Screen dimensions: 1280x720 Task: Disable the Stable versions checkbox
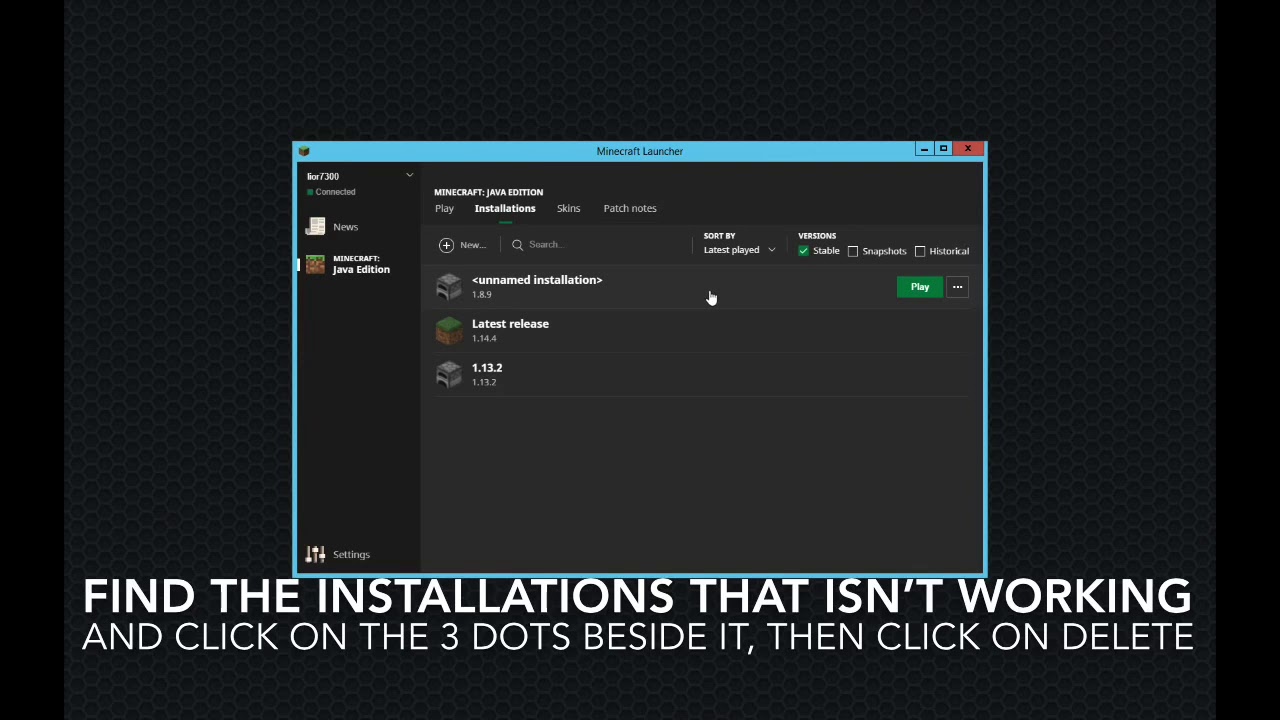point(804,251)
